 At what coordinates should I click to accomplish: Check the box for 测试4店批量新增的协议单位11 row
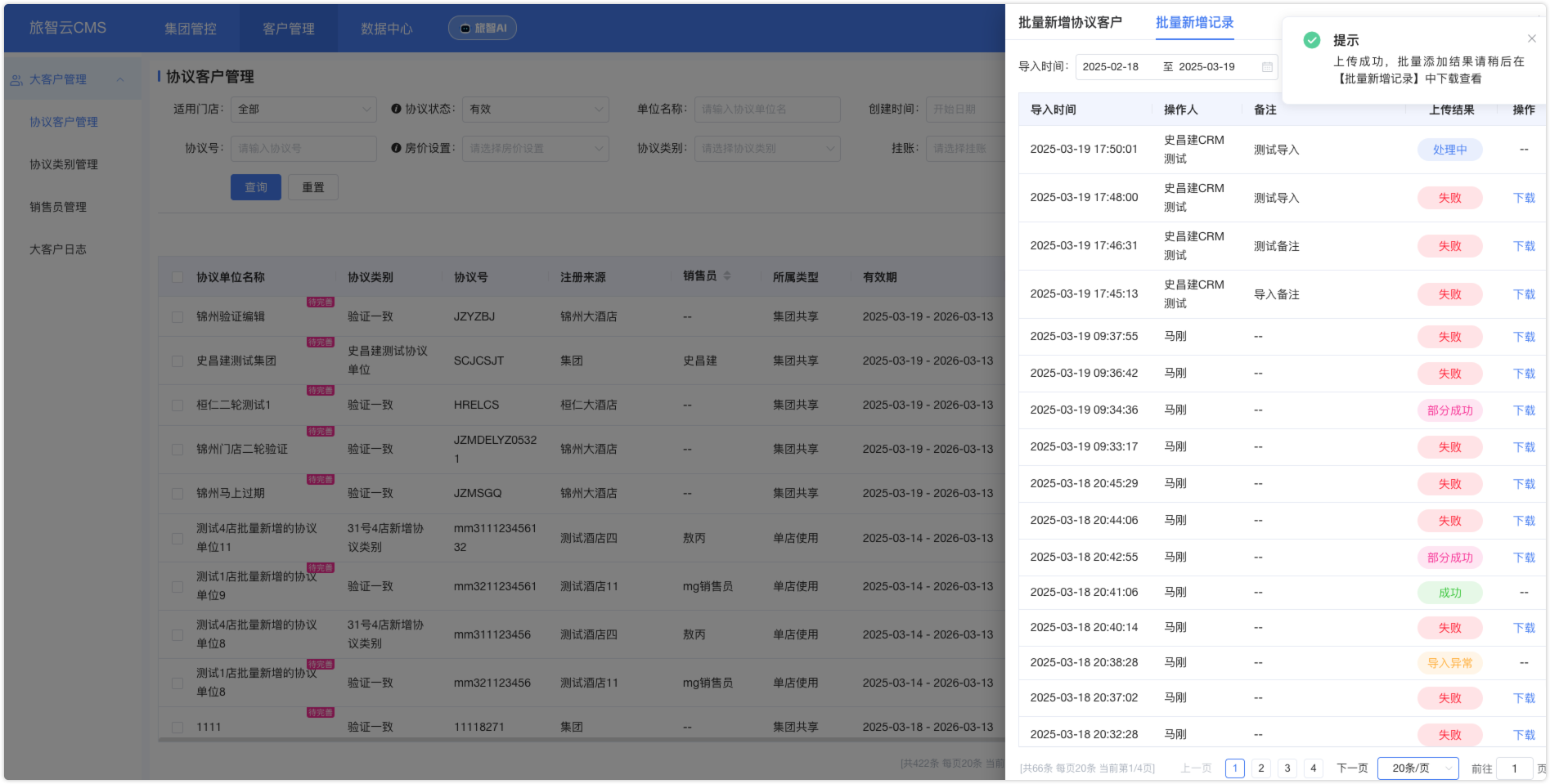[x=177, y=538]
